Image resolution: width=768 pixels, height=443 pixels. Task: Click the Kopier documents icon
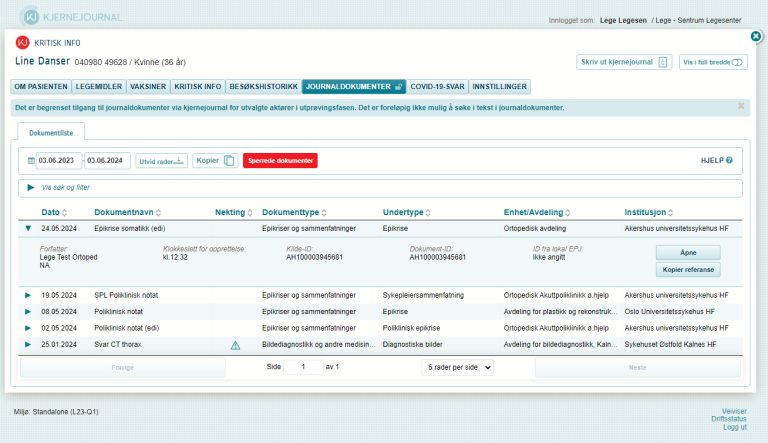click(229, 160)
